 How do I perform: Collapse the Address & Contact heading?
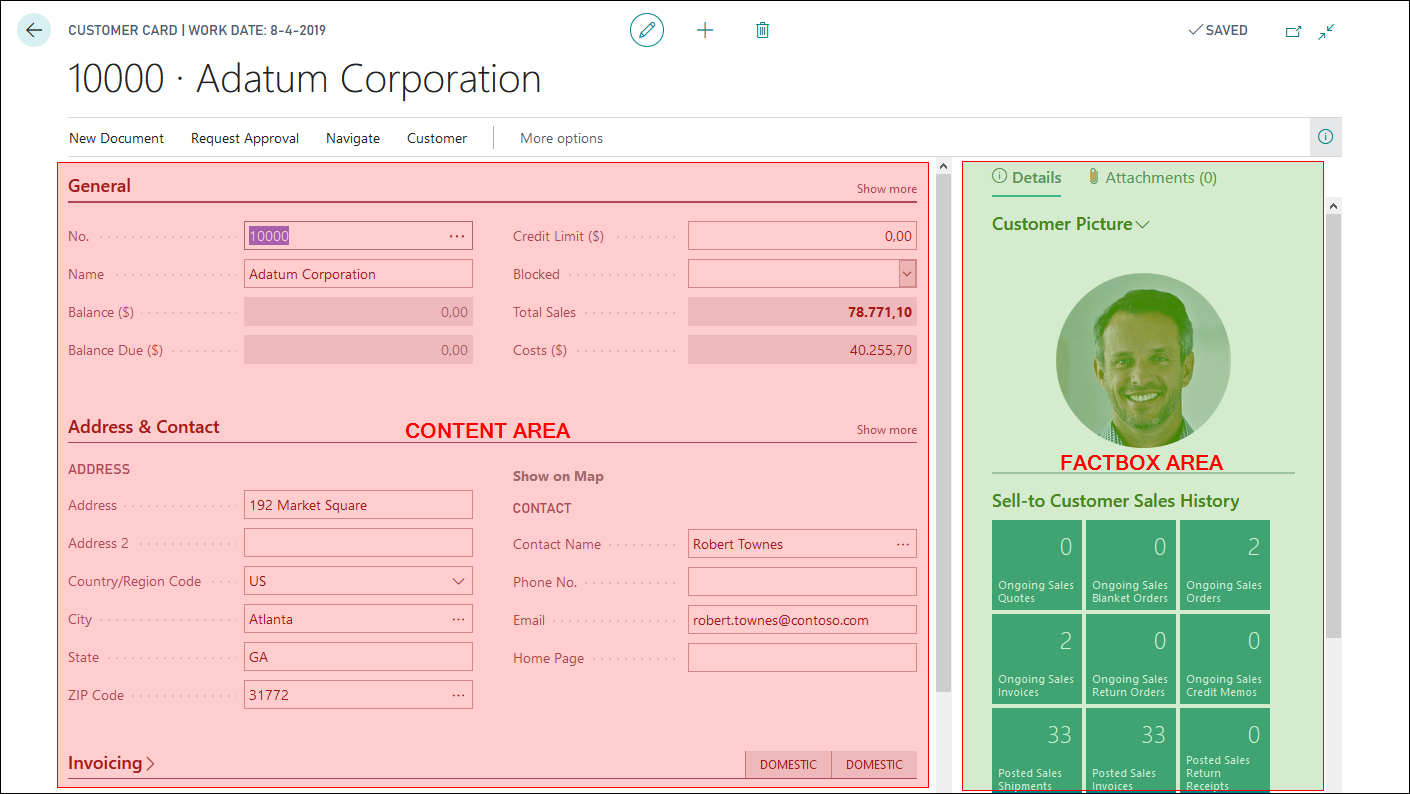[x=143, y=426]
